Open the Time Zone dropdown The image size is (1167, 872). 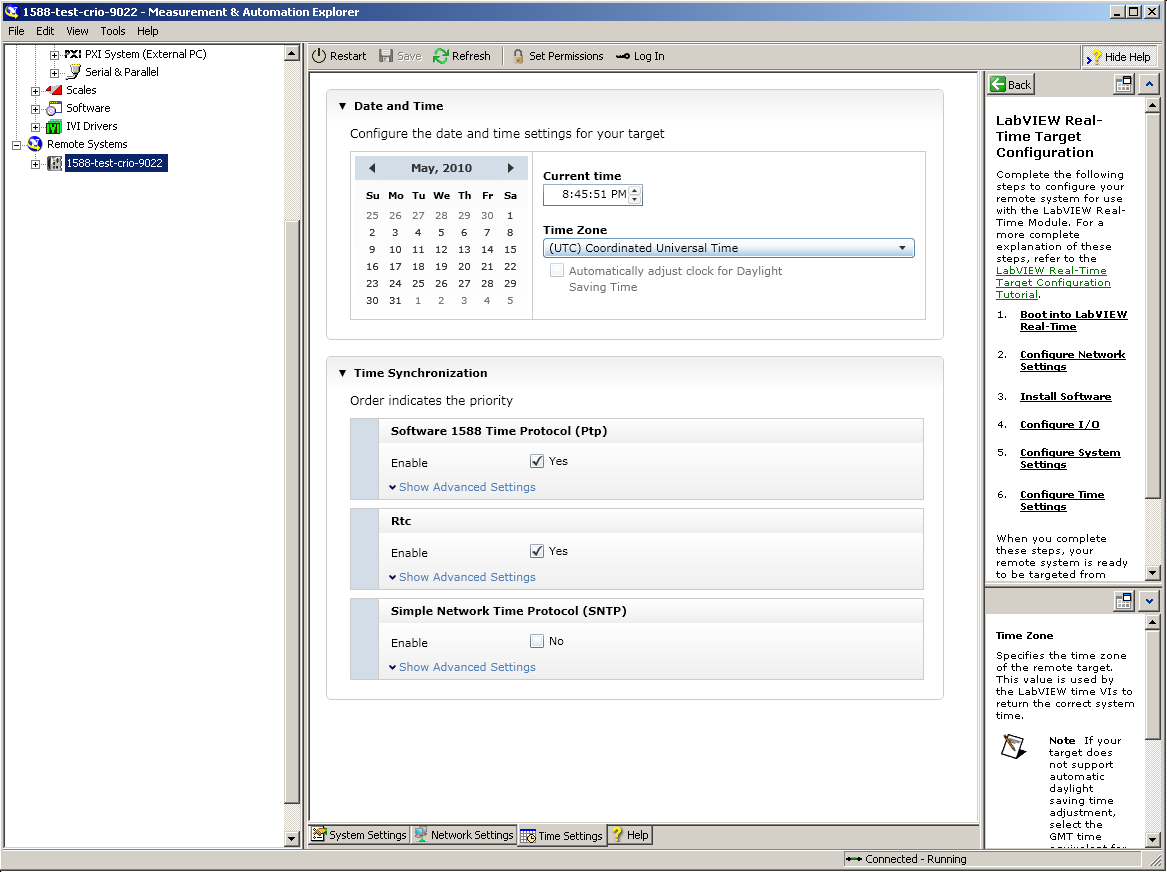pos(729,248)
